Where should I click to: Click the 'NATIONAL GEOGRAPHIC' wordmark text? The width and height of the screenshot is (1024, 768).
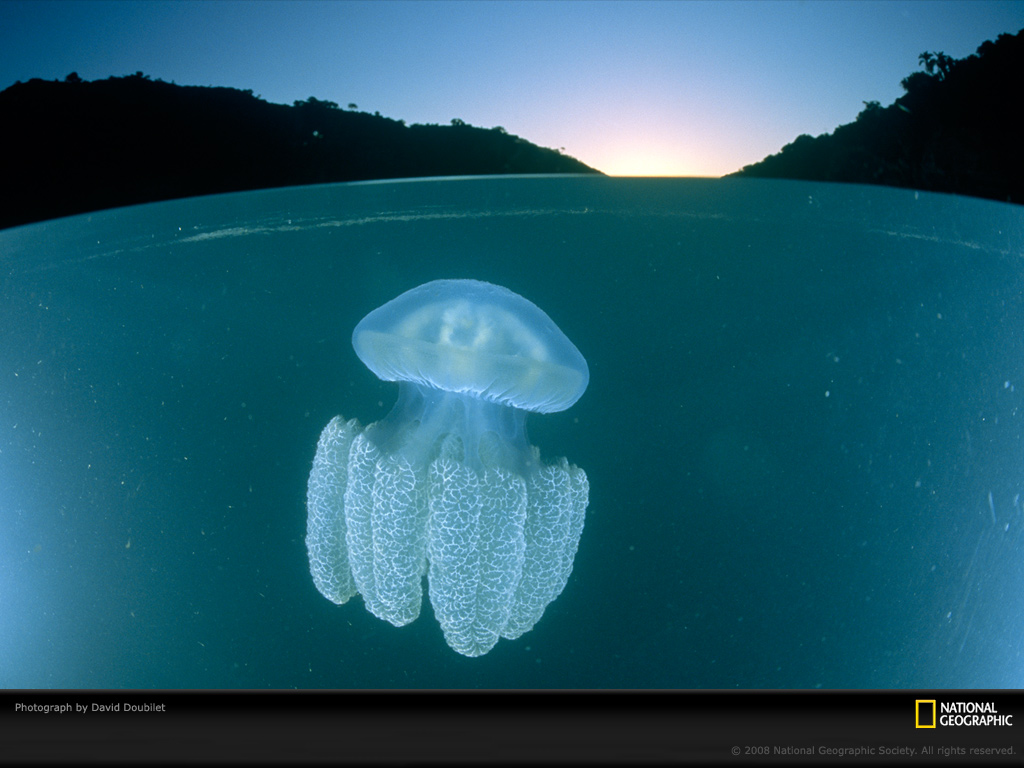pos(976,714)
